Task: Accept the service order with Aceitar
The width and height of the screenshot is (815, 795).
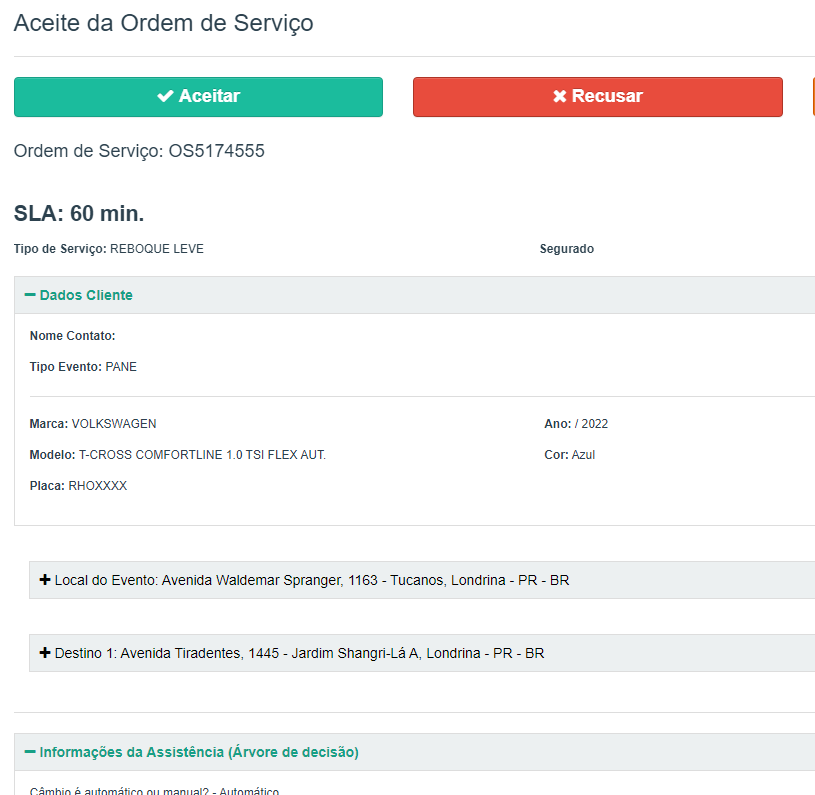Action: 198,97
